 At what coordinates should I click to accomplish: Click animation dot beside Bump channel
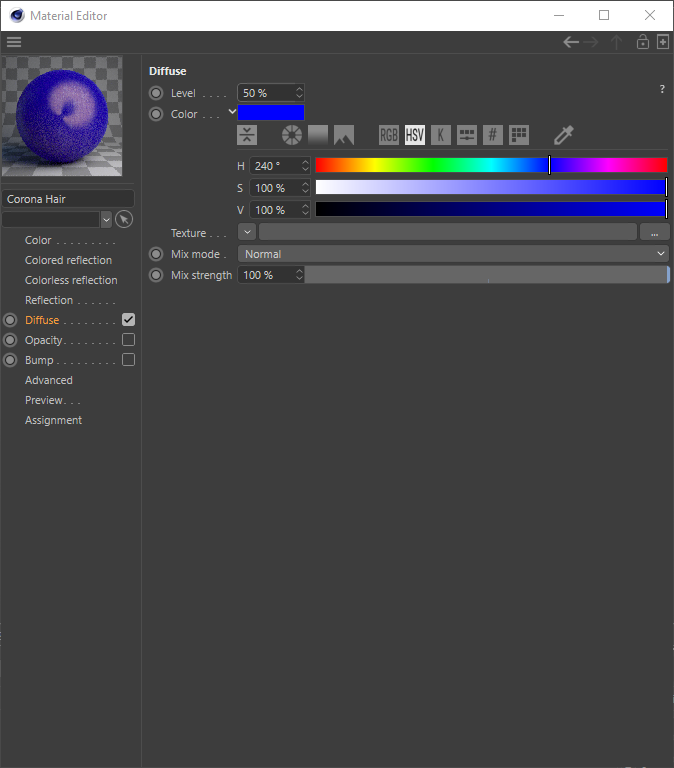[x=10, y=360]
